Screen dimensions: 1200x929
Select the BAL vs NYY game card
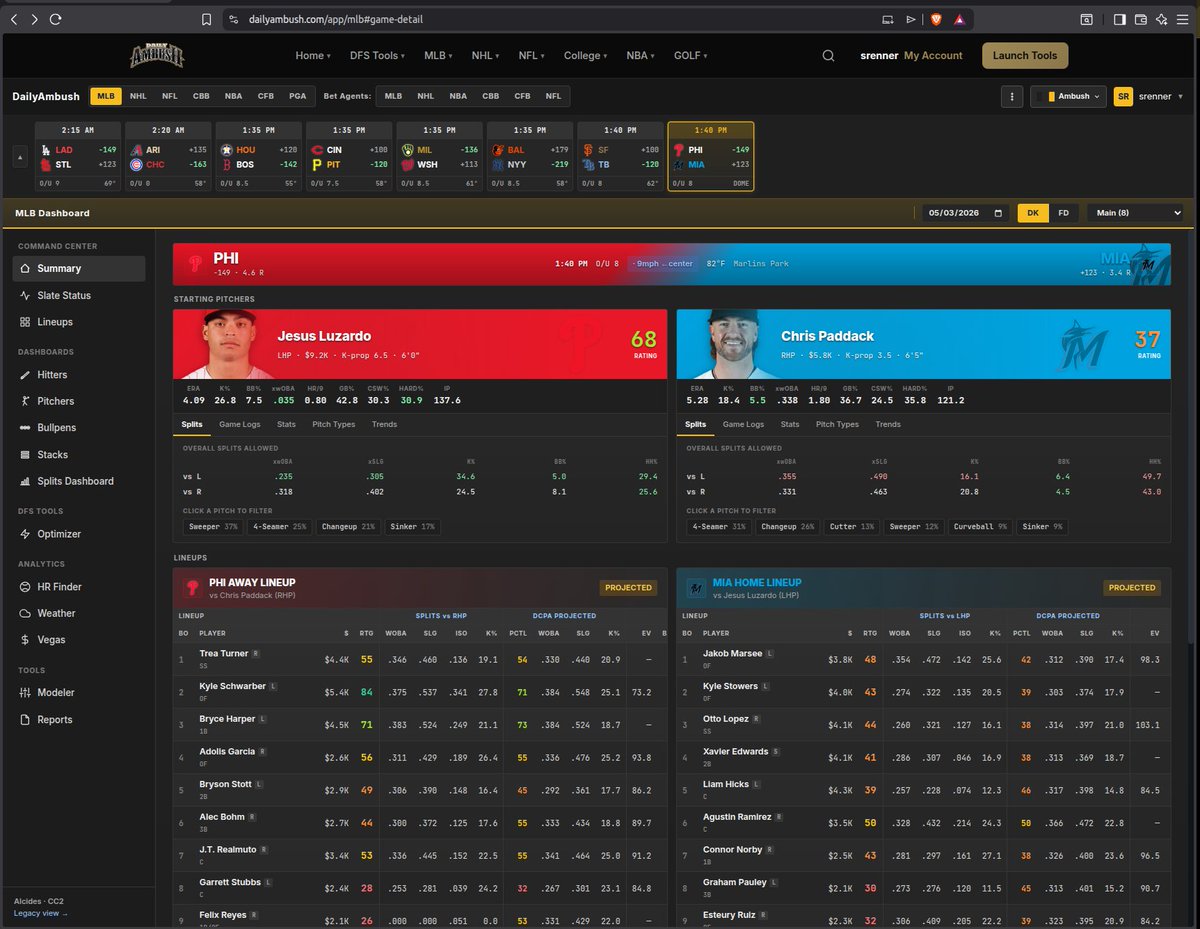pyautogui.click(x=530, y=157)
